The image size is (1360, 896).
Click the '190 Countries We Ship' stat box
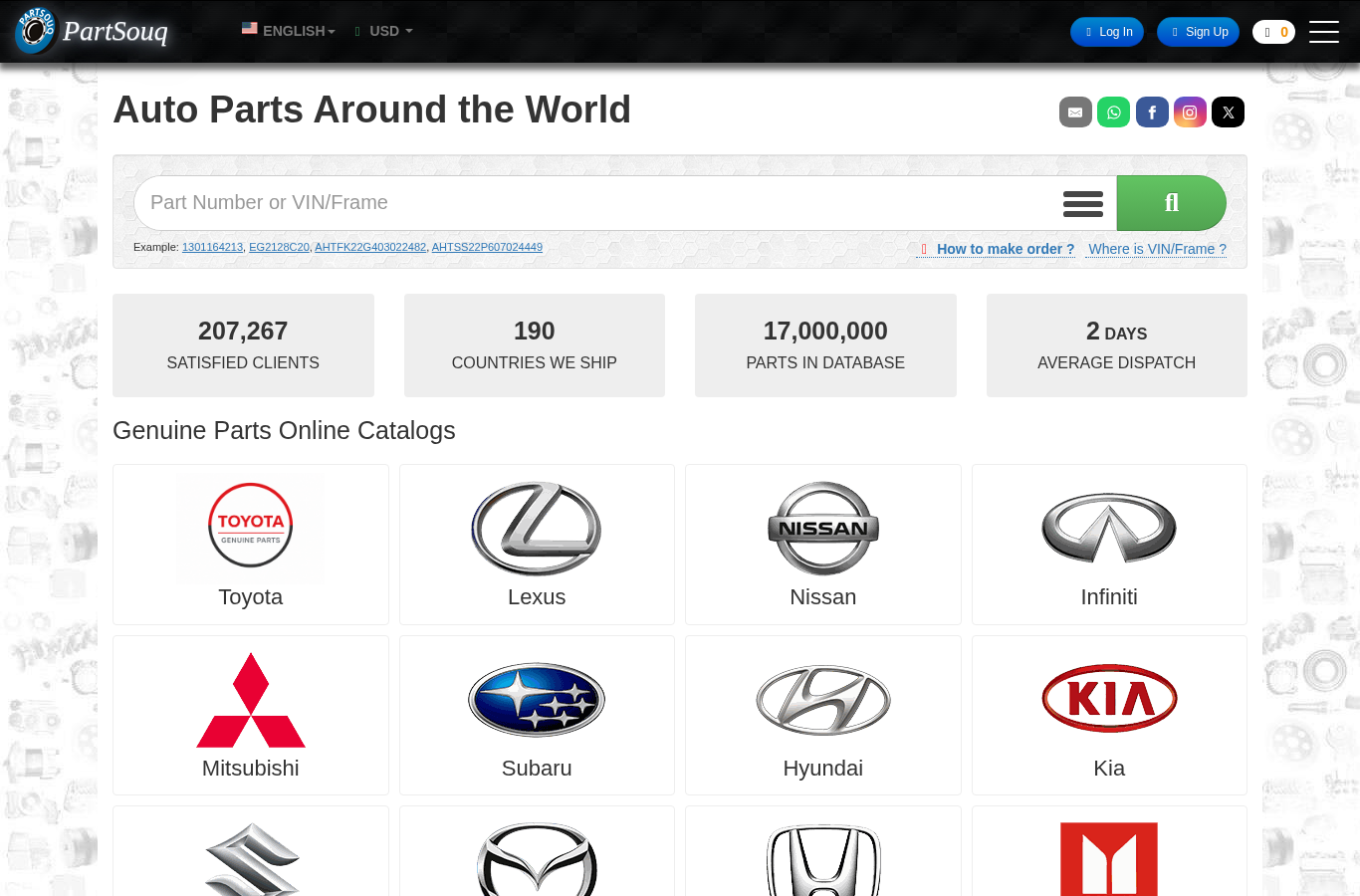535,345
